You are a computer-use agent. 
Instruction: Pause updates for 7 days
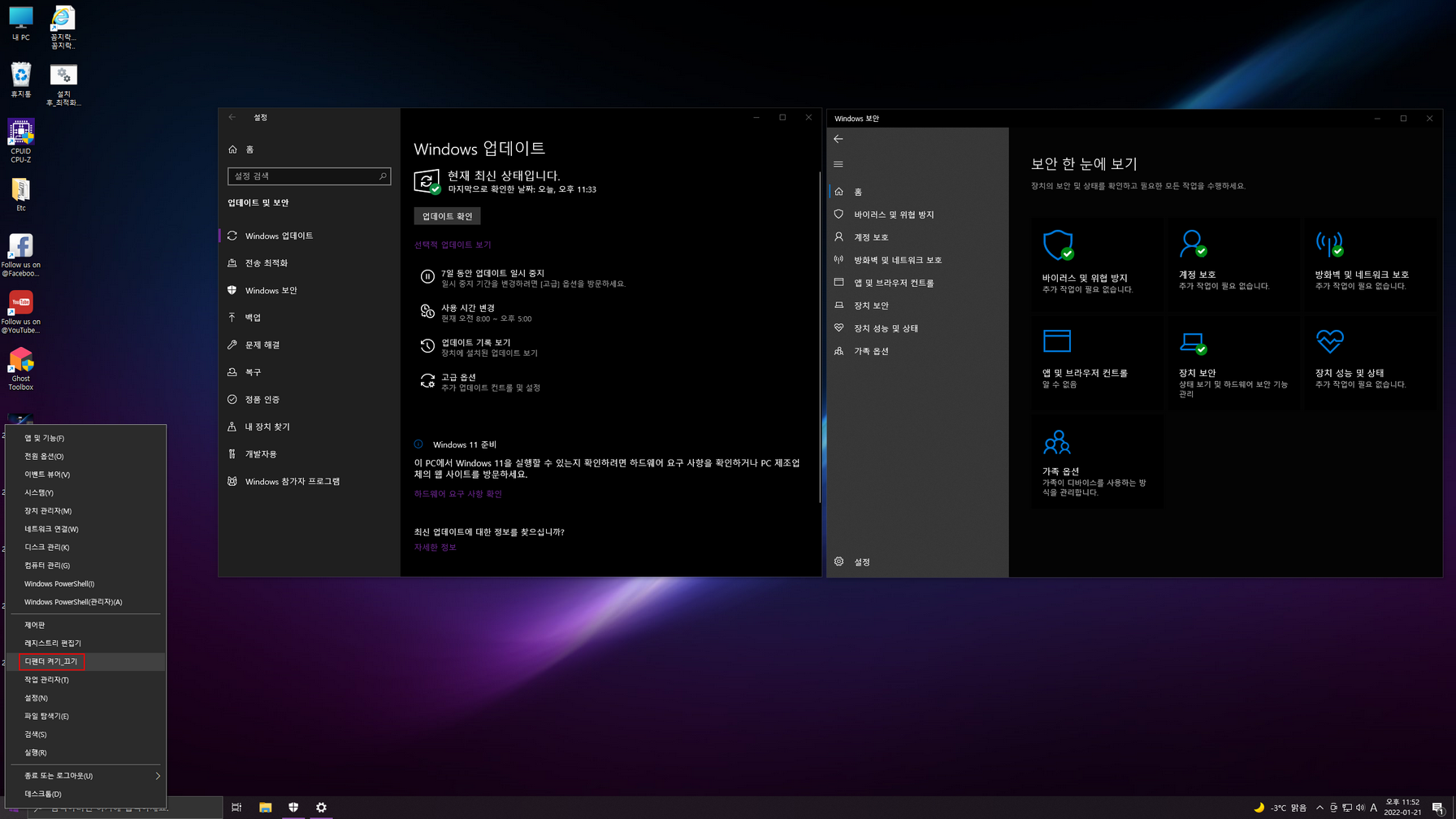[523, 278]
